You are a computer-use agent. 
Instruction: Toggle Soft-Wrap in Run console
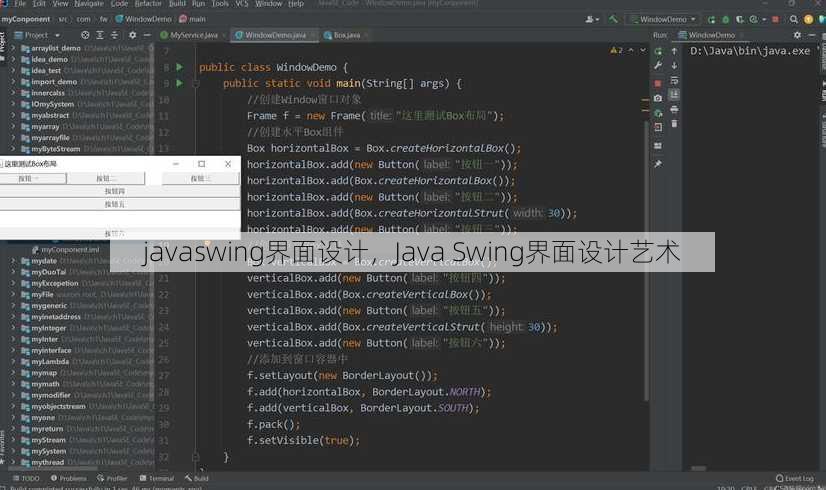click(x=674, y=81)
